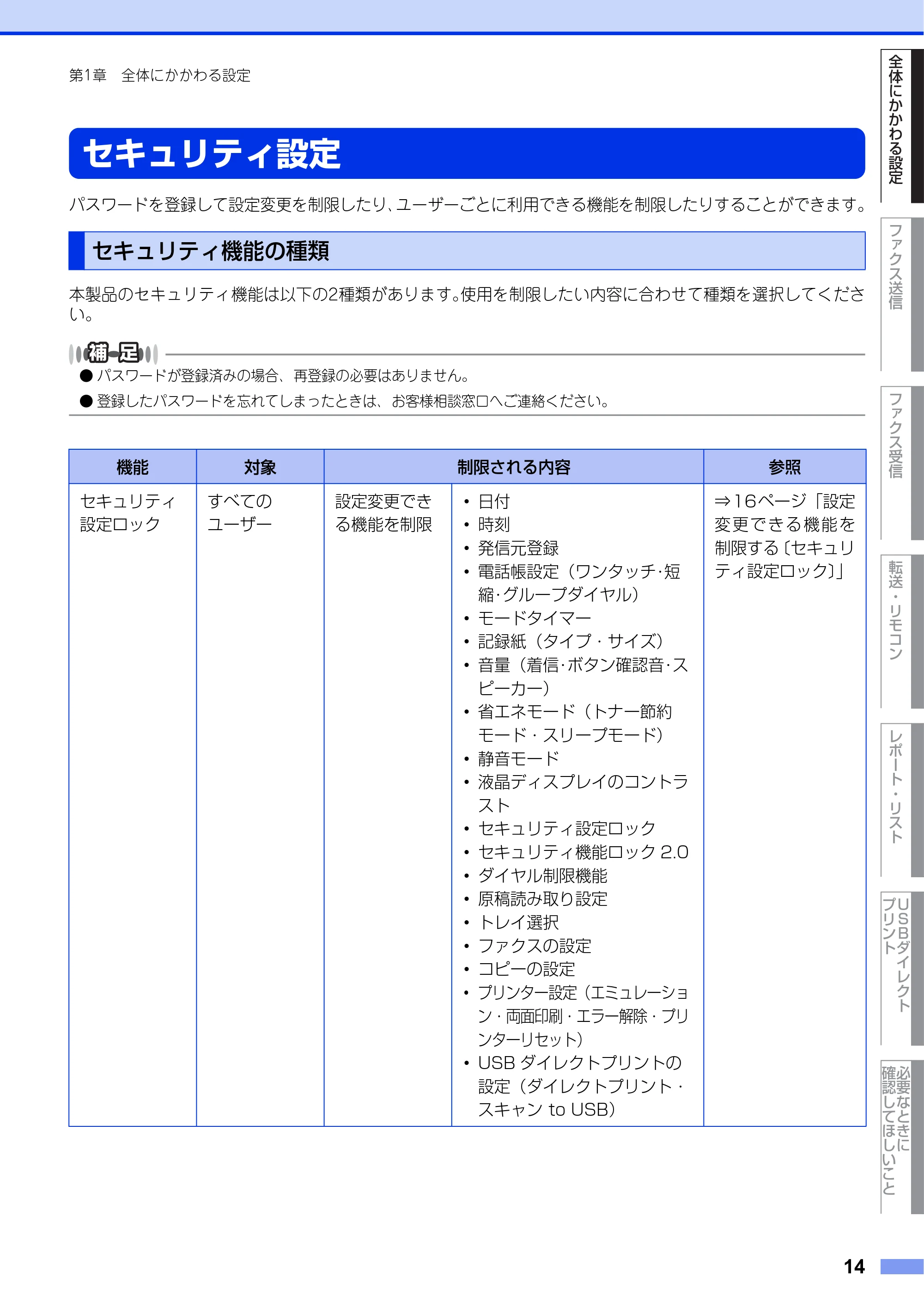Viewport: 924px width, 1308px height.
Task: Click the intro sentence starting パスワードを登録して
Action: pos(467,204)
